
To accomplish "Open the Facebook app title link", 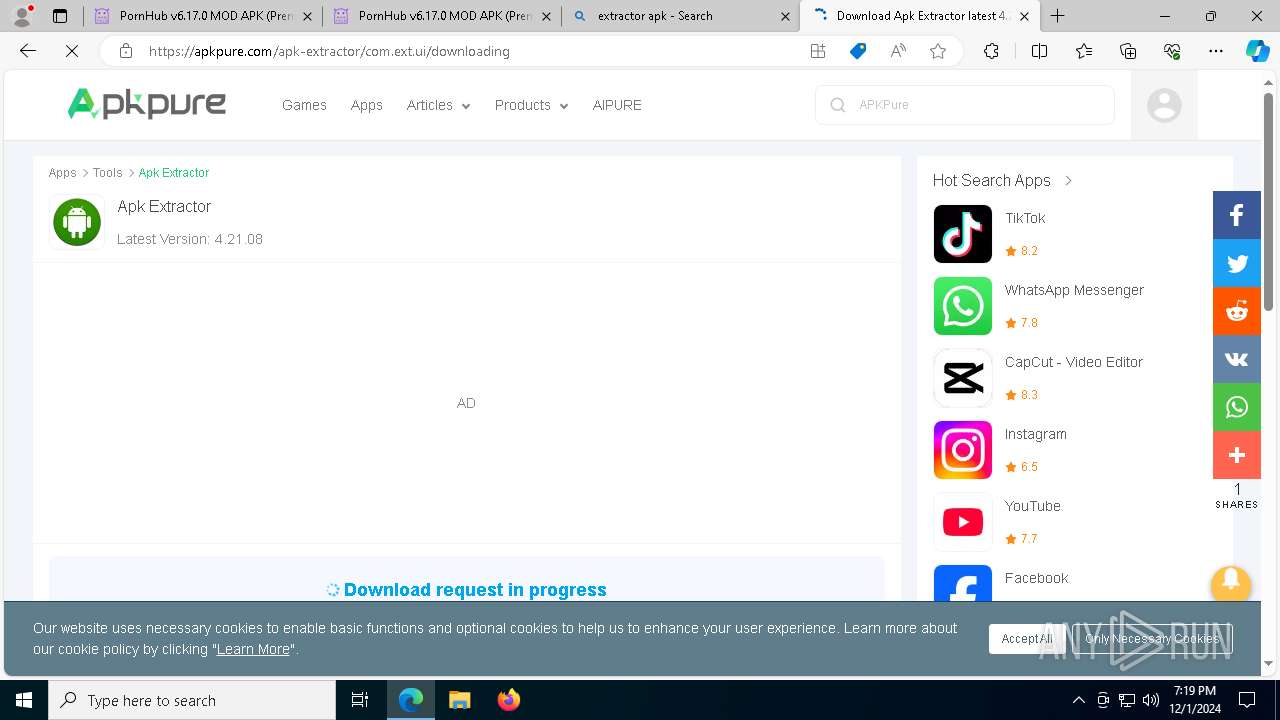I will [1036, 578].
